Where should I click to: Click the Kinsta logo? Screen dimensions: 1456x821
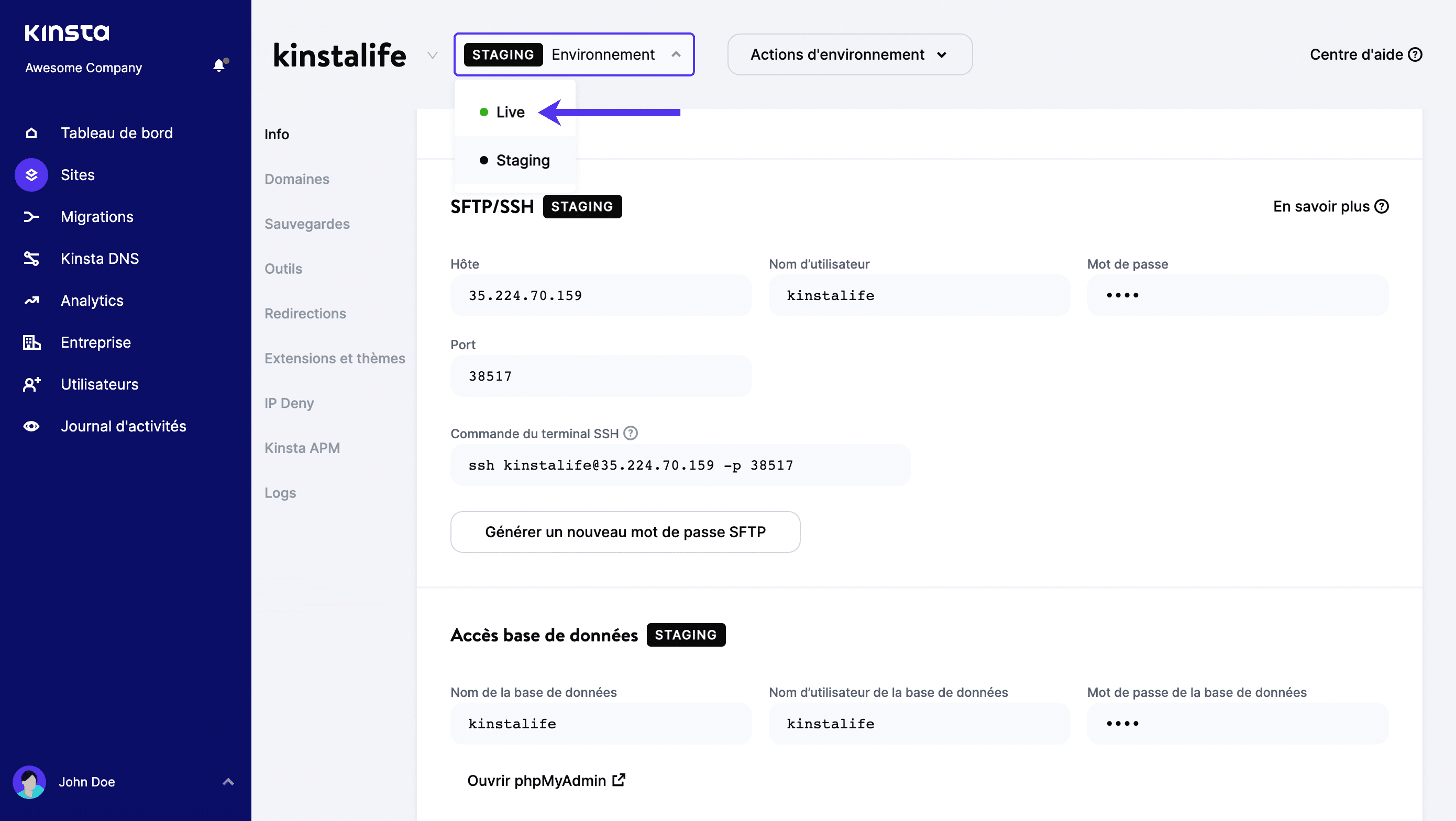66,32
